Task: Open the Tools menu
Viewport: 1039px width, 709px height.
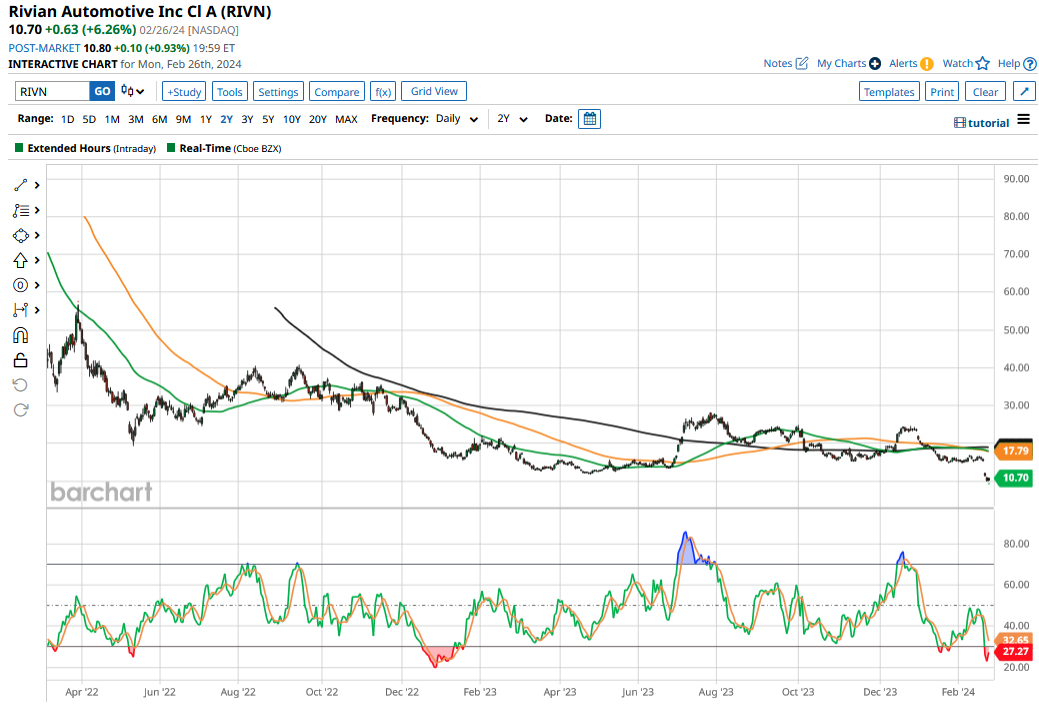Action: pyautogui.click(x=229, y=92)
